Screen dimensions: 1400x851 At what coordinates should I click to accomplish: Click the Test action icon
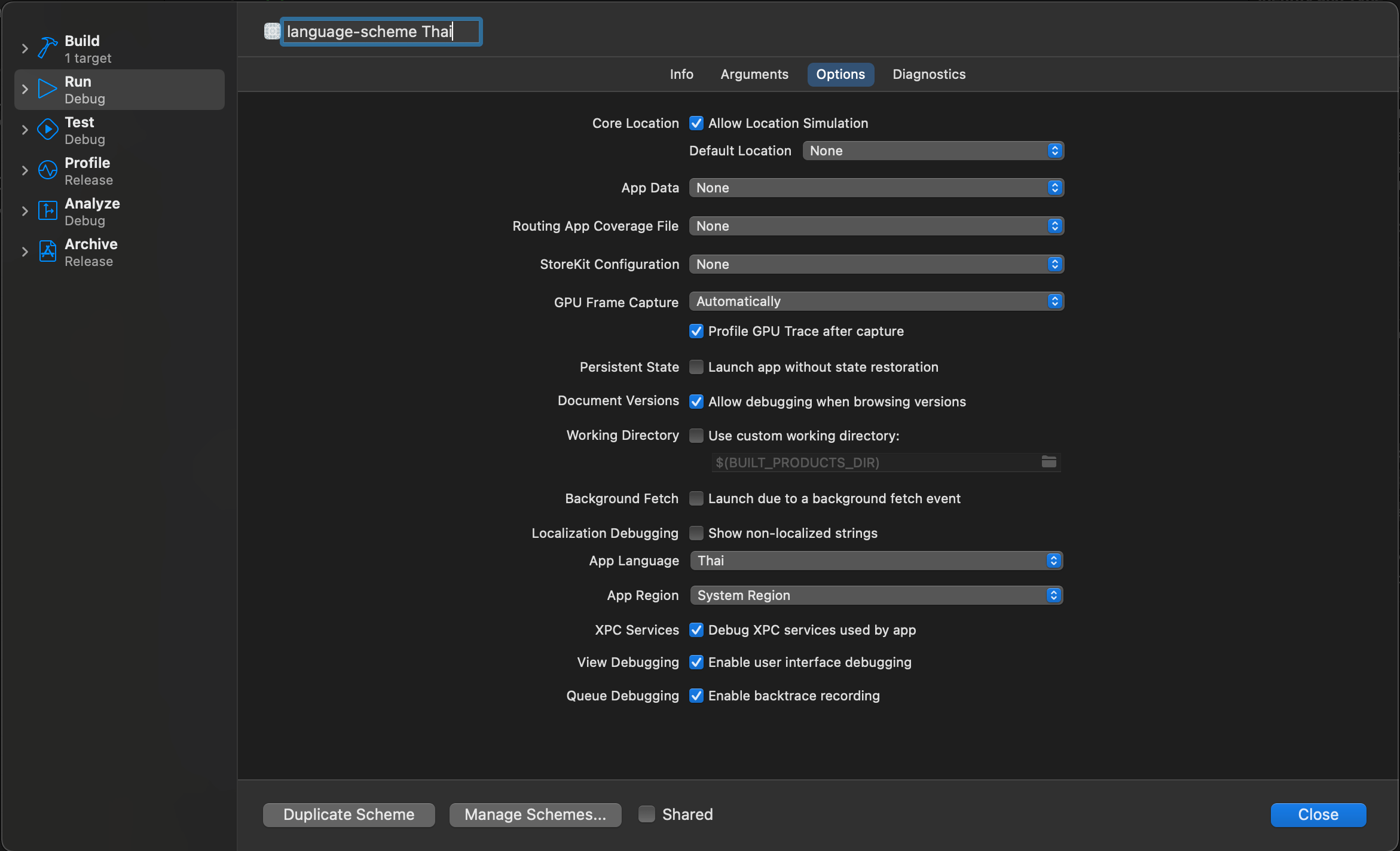click(48, 130)
